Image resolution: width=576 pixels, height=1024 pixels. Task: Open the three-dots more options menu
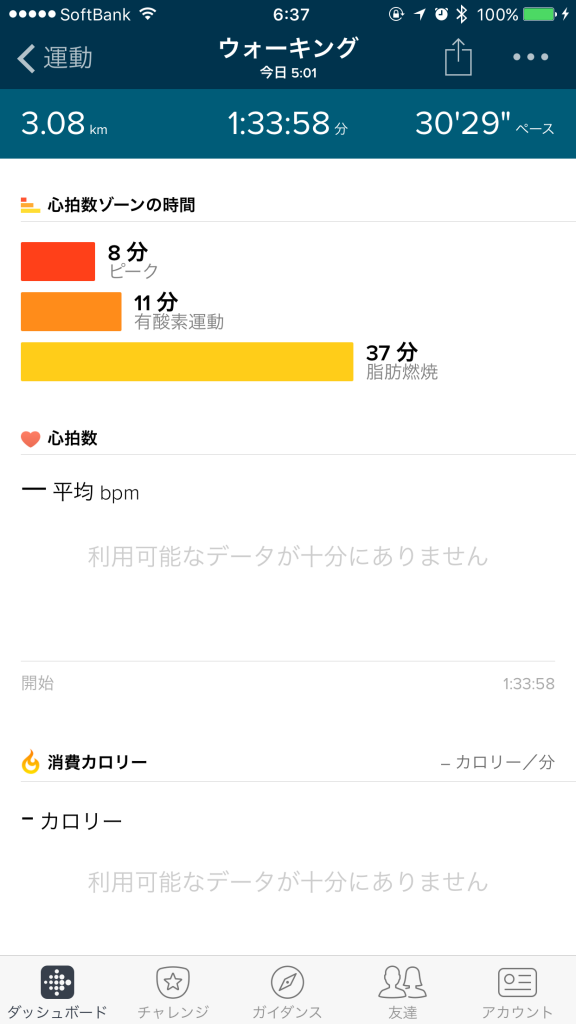click(x=530, y=57)
